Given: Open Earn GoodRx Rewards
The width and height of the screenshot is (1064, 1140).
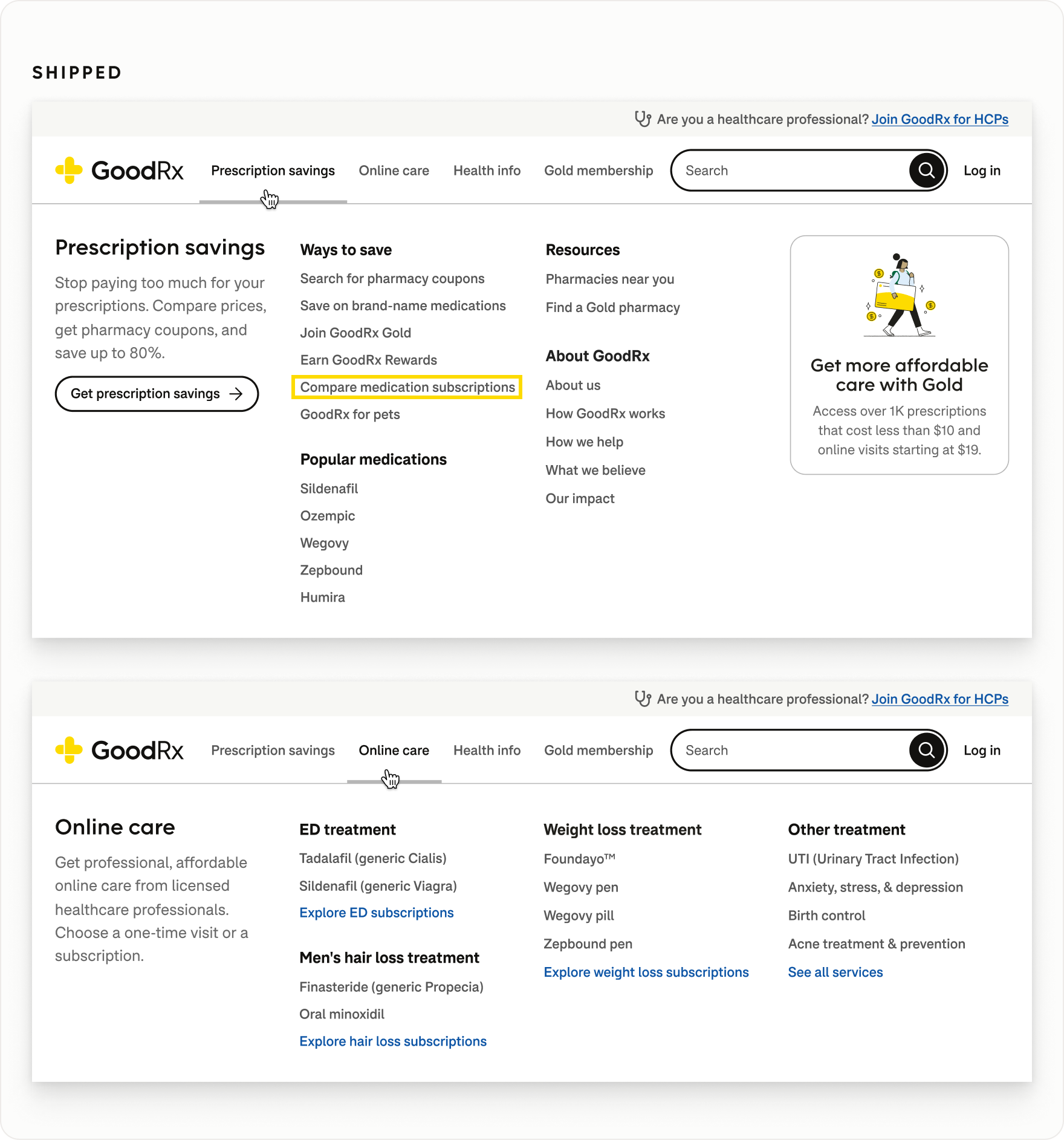Looking at the screenshot, I should pos(369,360).
